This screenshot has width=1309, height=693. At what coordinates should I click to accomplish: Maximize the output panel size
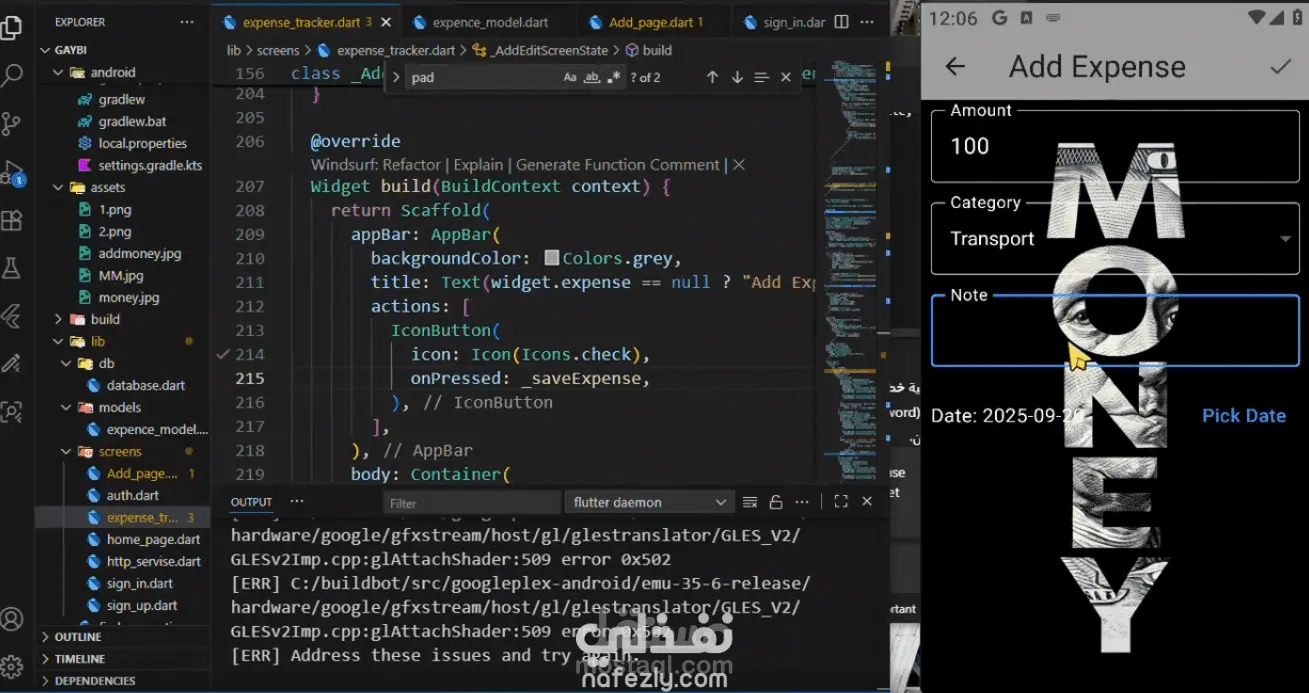[x=841, y=502]
